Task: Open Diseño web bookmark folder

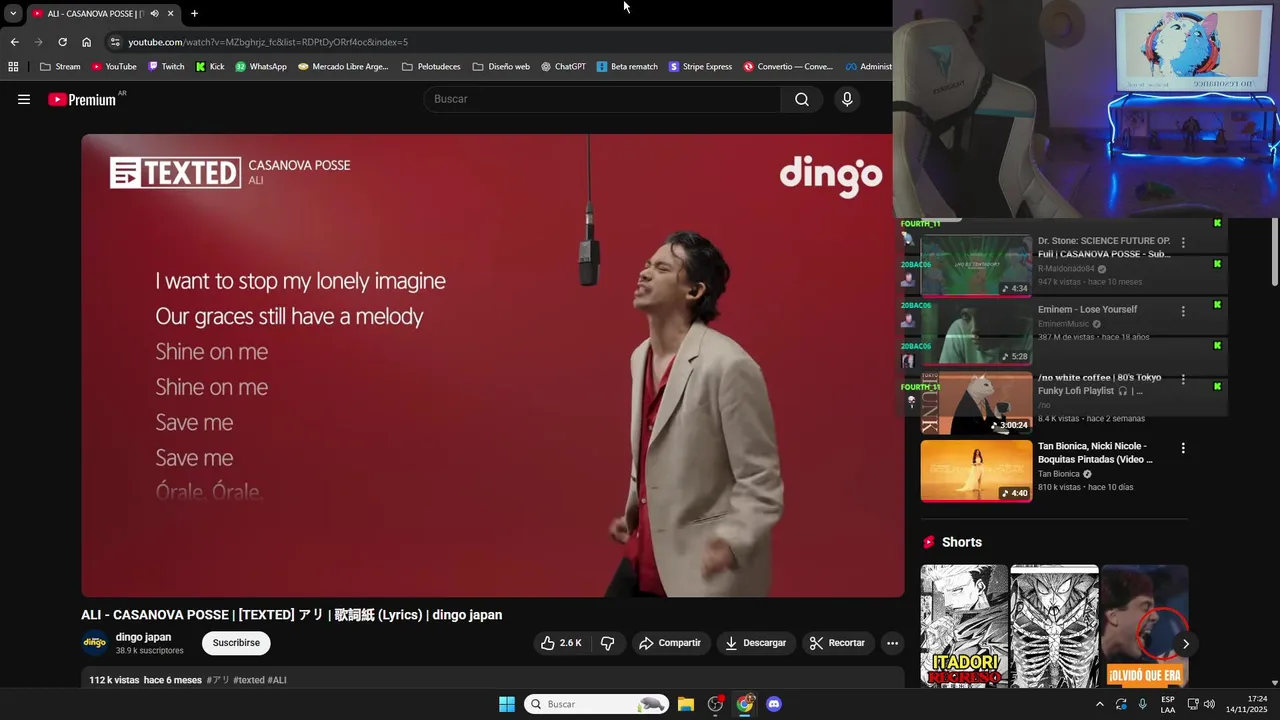Action: (x=501, y=67)
